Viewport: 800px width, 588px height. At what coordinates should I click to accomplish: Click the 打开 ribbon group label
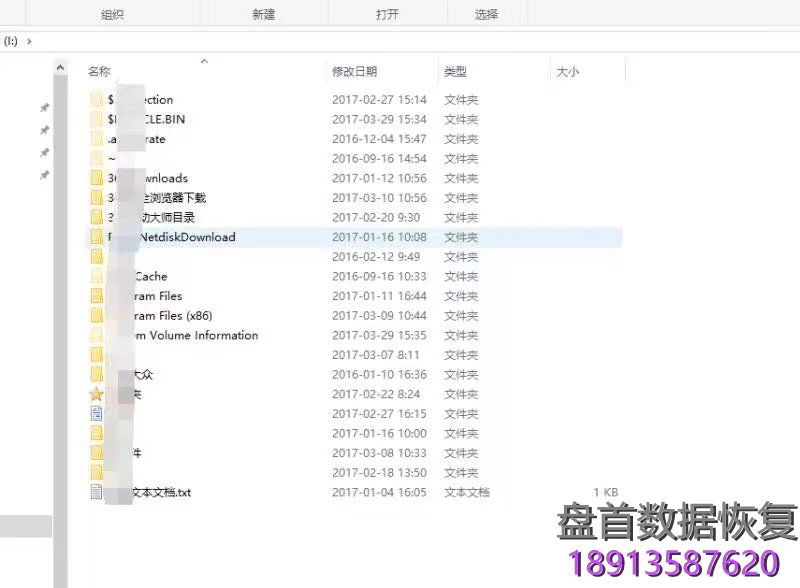tap(387, 14)
